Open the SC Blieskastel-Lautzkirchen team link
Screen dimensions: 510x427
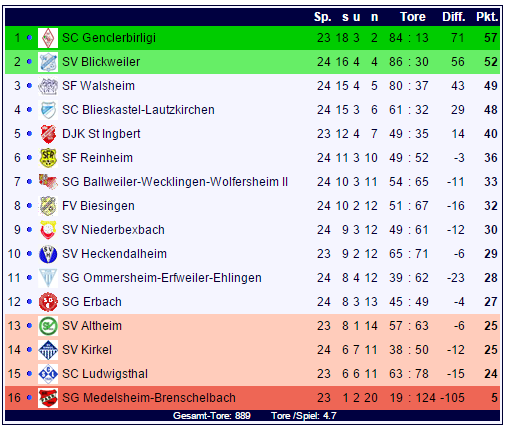pos(138,110)
